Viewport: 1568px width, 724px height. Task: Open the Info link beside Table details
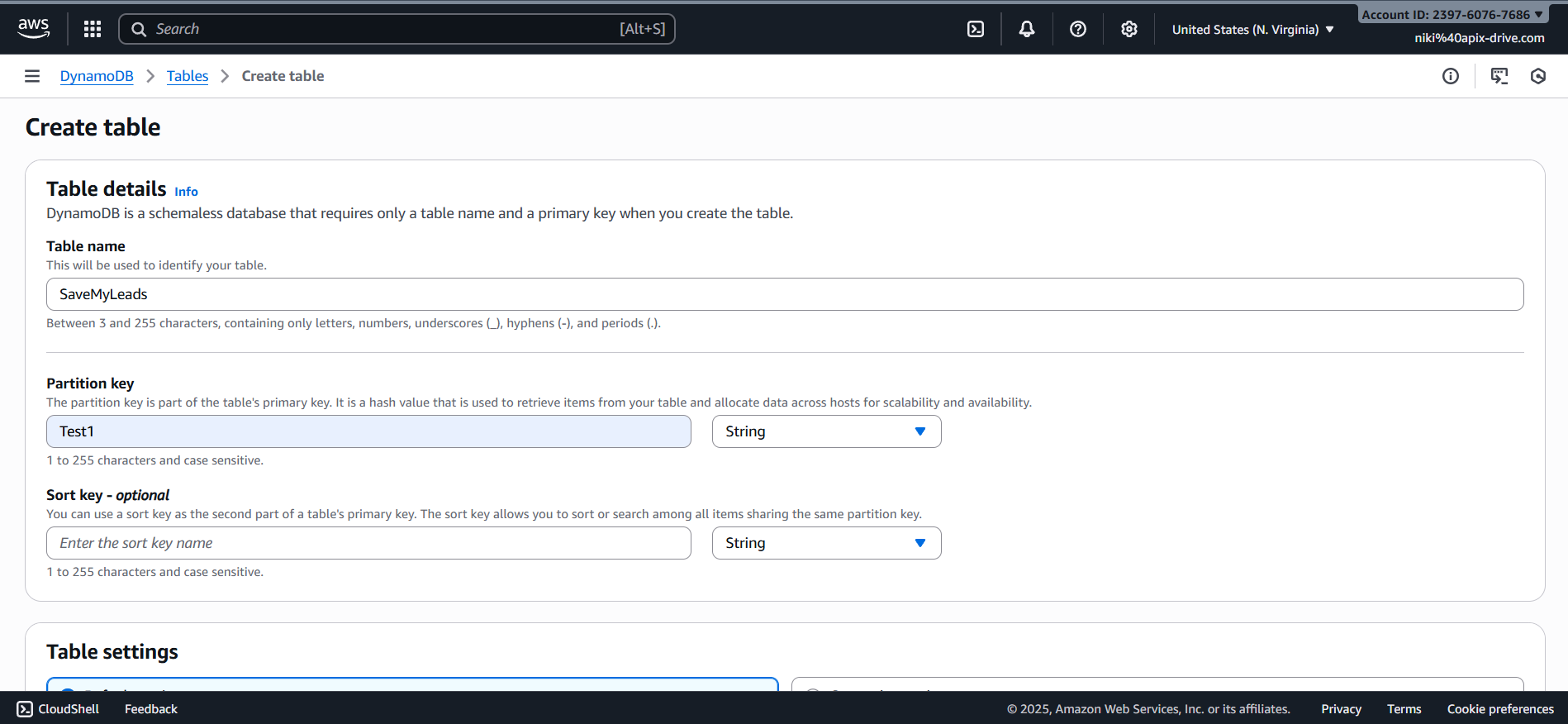pyautogui.click(x=186, y=192)
